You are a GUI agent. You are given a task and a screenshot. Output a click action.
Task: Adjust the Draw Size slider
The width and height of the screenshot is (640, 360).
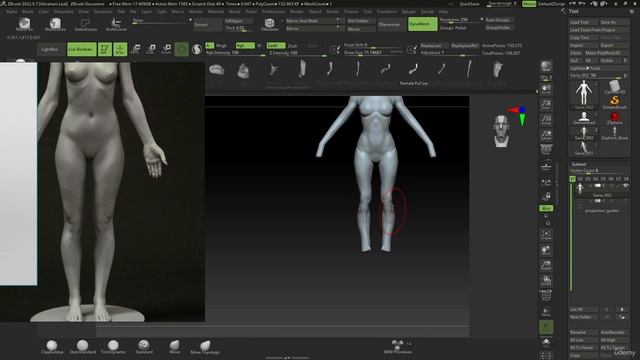click(x=373, y=53)
